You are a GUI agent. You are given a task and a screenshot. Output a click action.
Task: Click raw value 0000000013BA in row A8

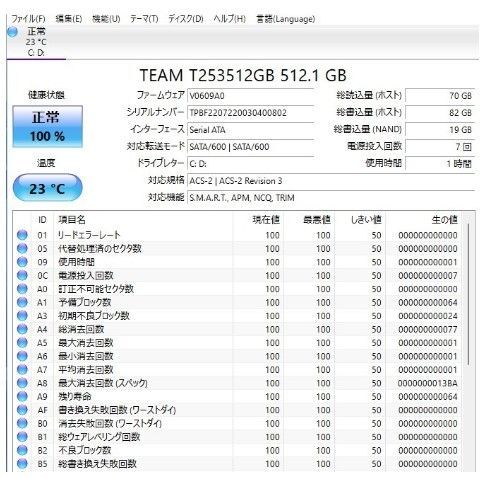tap(428, 383)
